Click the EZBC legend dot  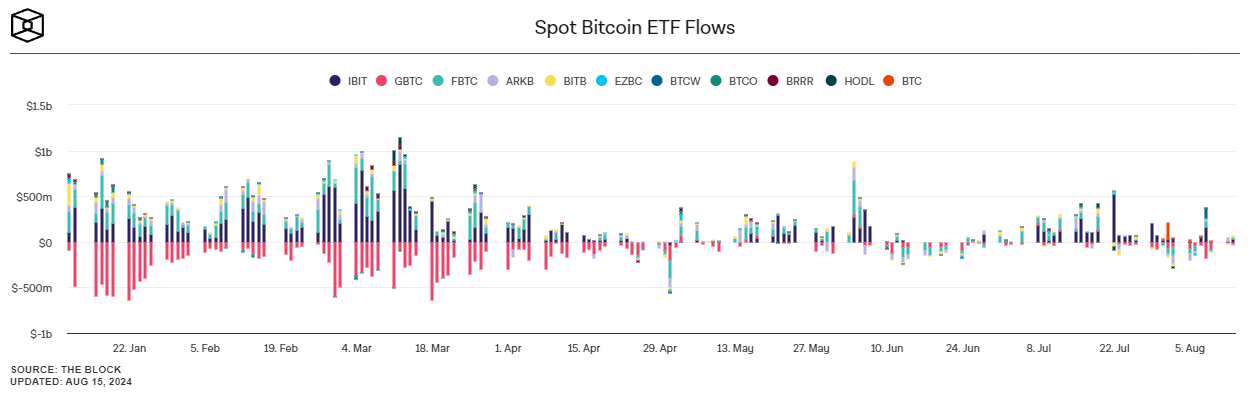601,80
